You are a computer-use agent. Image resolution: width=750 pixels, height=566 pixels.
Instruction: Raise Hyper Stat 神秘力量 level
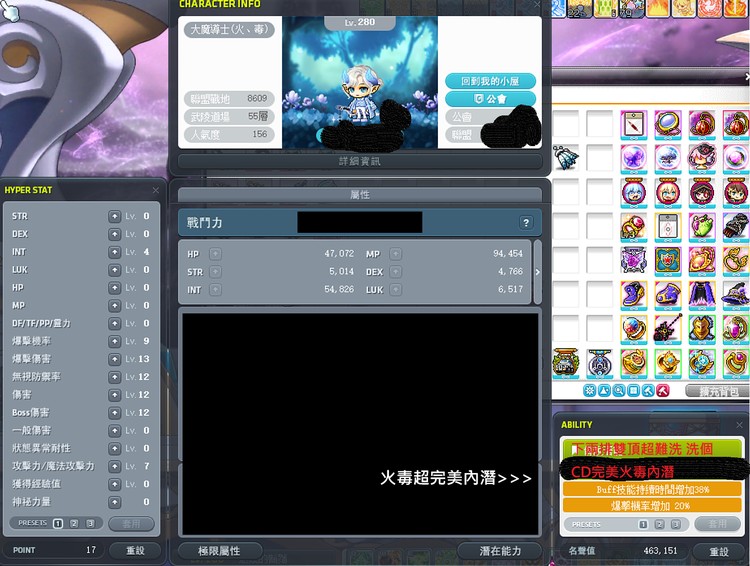coord(114,502)
